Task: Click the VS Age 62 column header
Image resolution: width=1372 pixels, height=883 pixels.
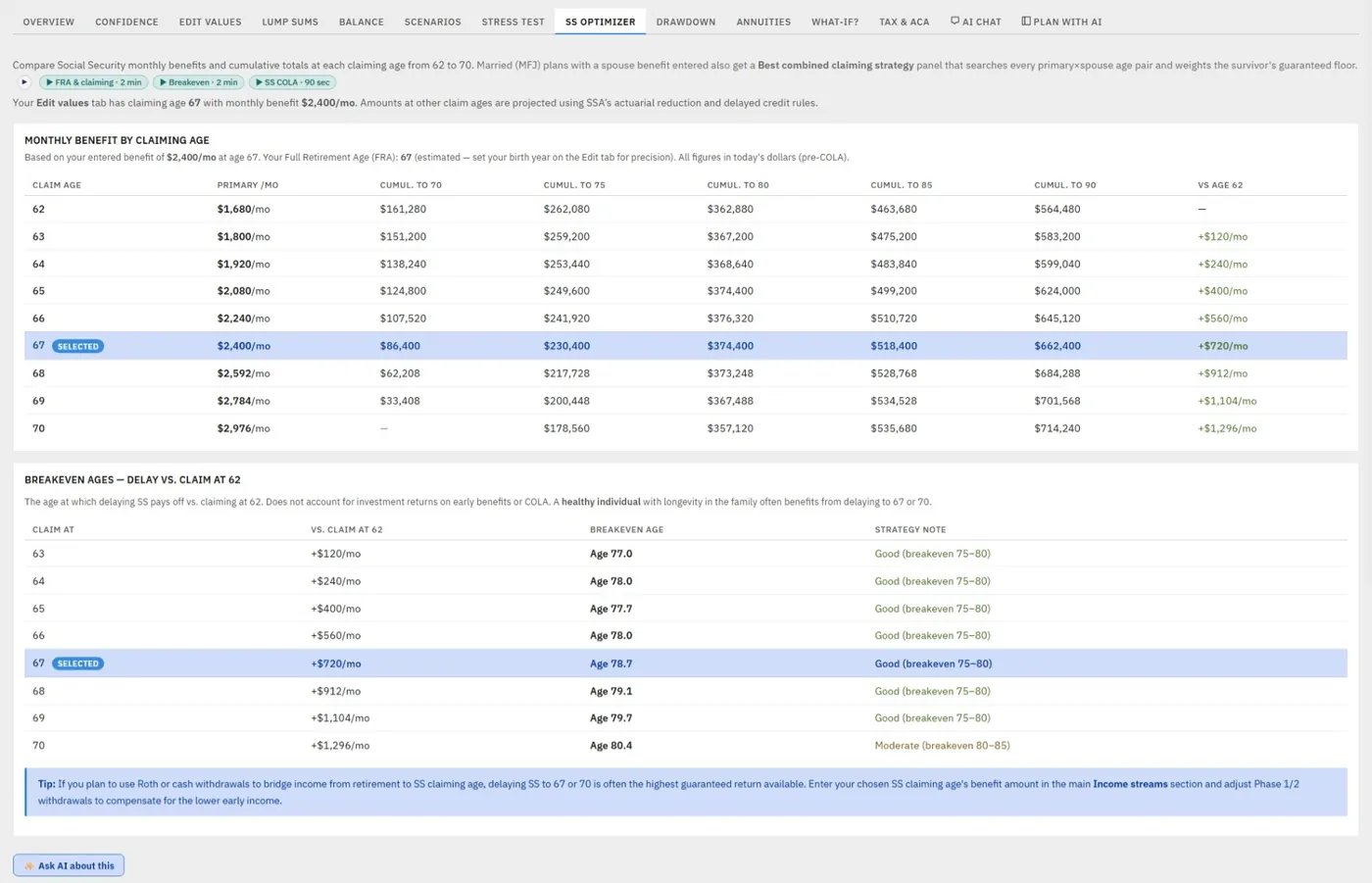Action: point(1220,185)
